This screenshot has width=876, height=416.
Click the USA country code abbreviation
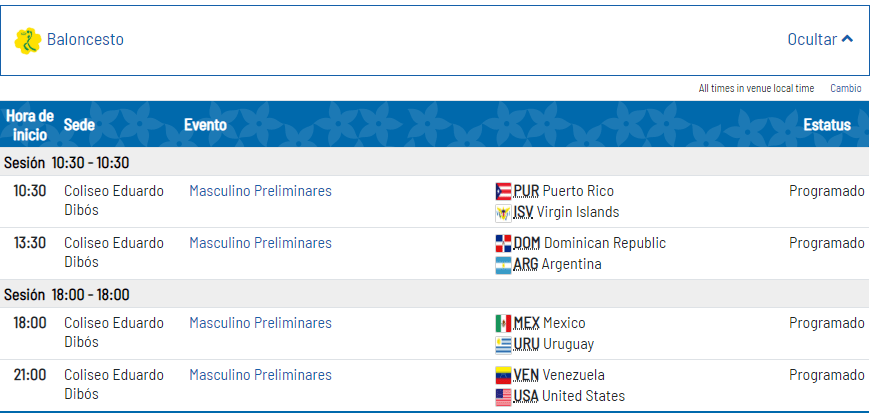click(526, 396)
